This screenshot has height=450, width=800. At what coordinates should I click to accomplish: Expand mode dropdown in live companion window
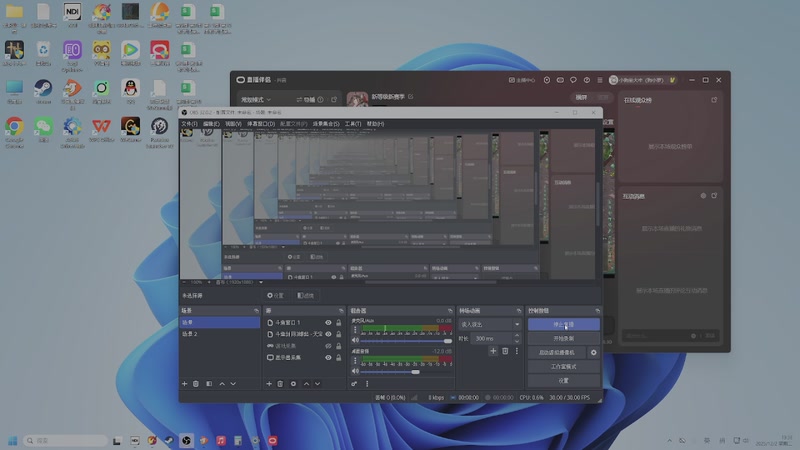(256, 99)
